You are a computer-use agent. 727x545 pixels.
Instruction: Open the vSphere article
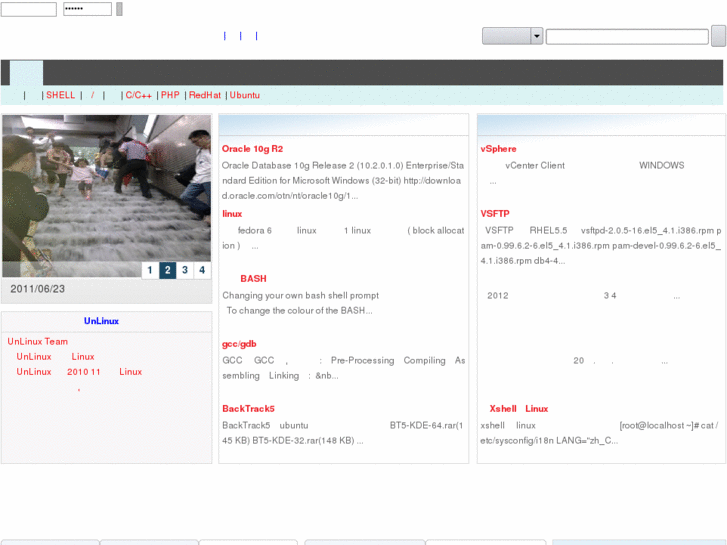[x=498, y=149]
